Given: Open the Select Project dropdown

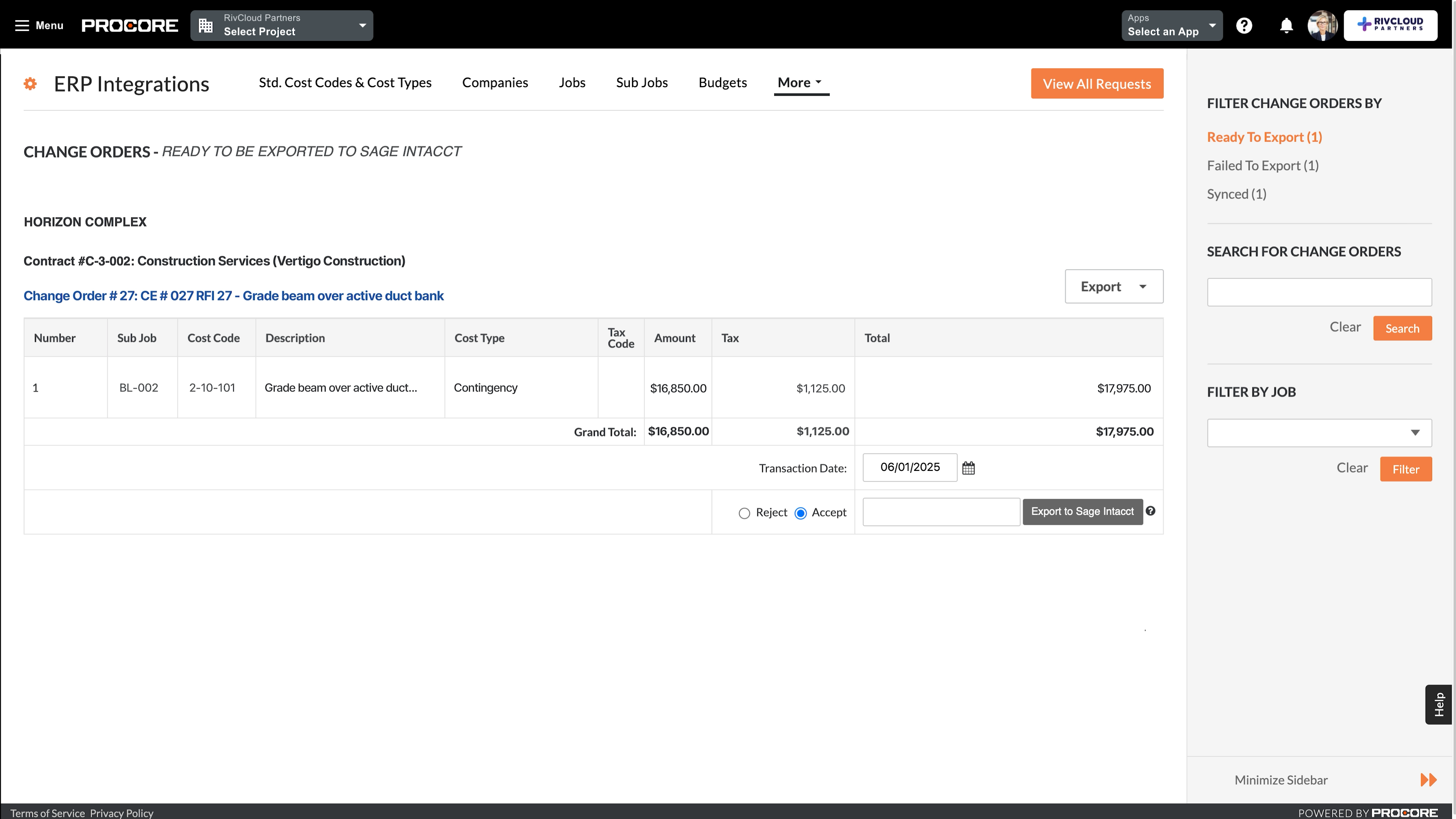Looking at the screenshot, I should point(281,25).
